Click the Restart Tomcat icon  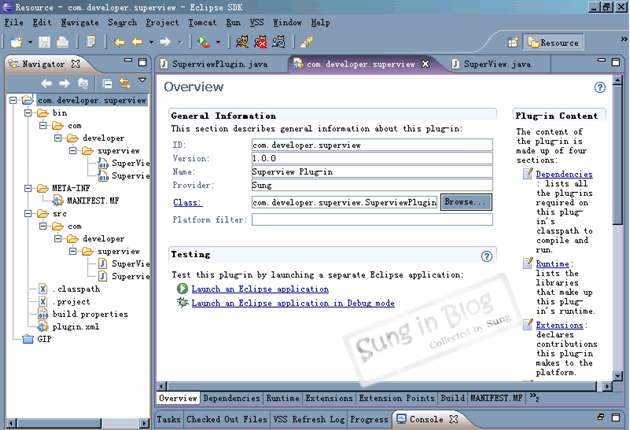coord(279,42)
